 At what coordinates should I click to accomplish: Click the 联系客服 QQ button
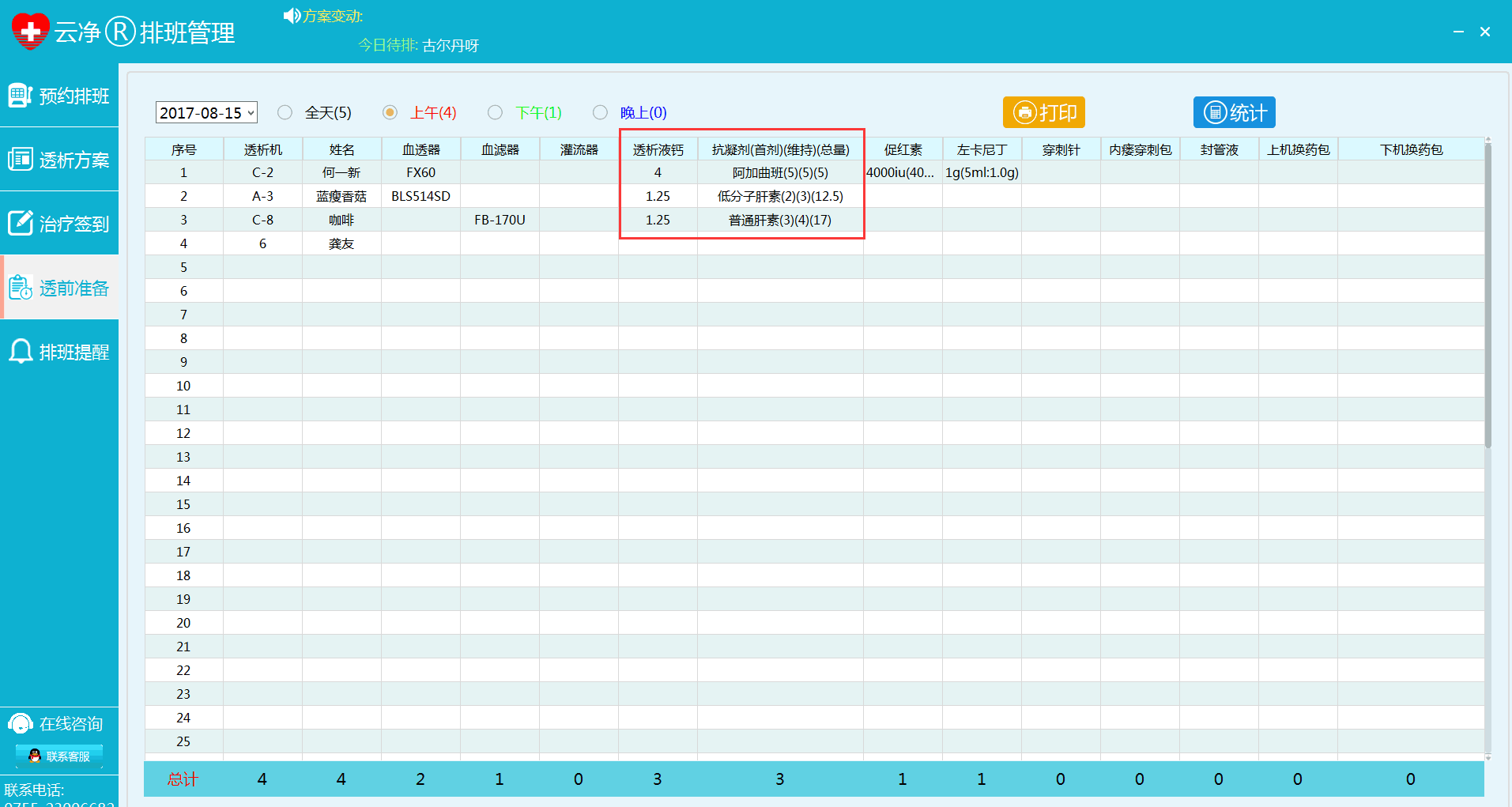click(59, 756)
